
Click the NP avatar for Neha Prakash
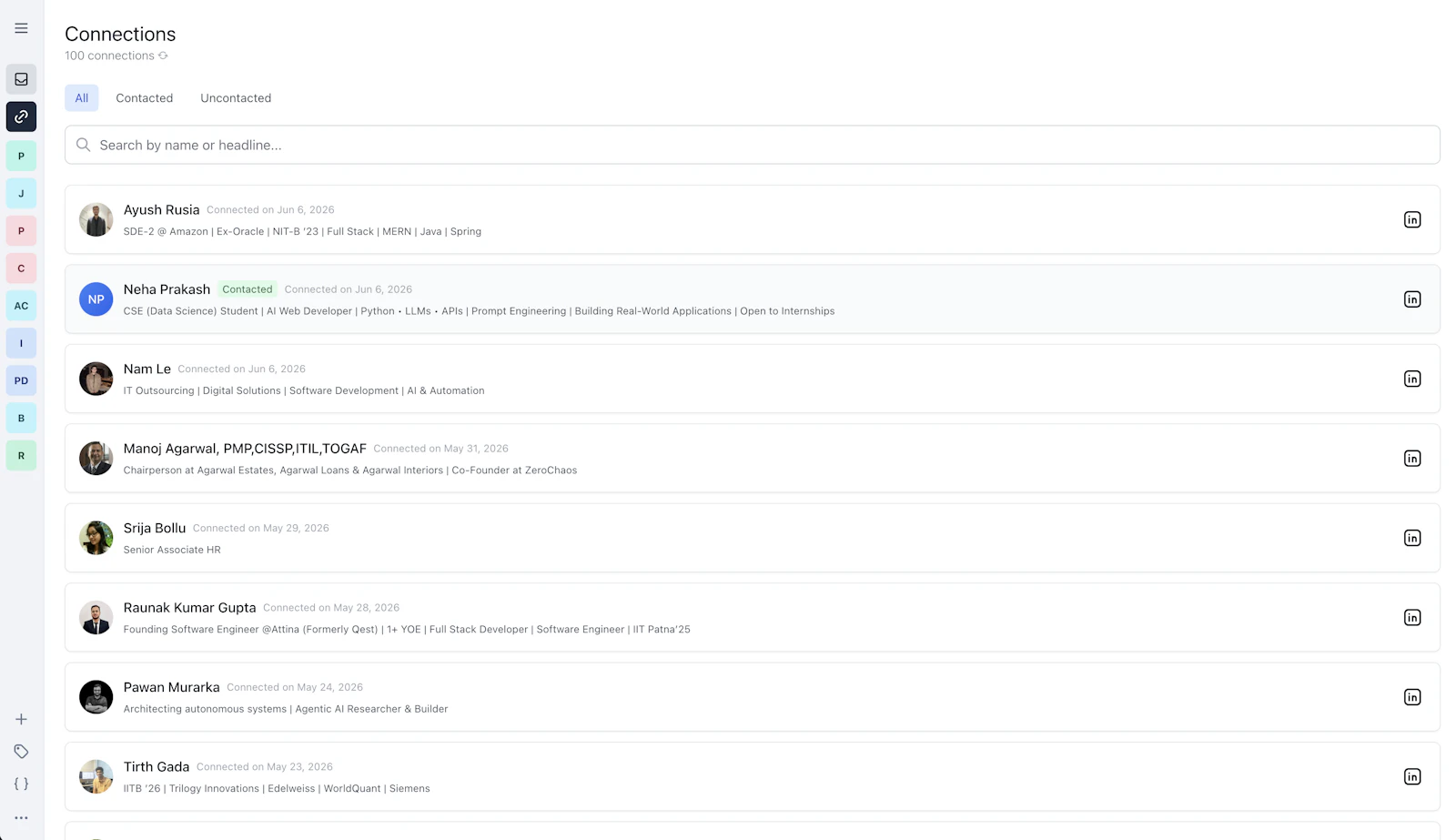pyautogui.click(x=96, y=299)
